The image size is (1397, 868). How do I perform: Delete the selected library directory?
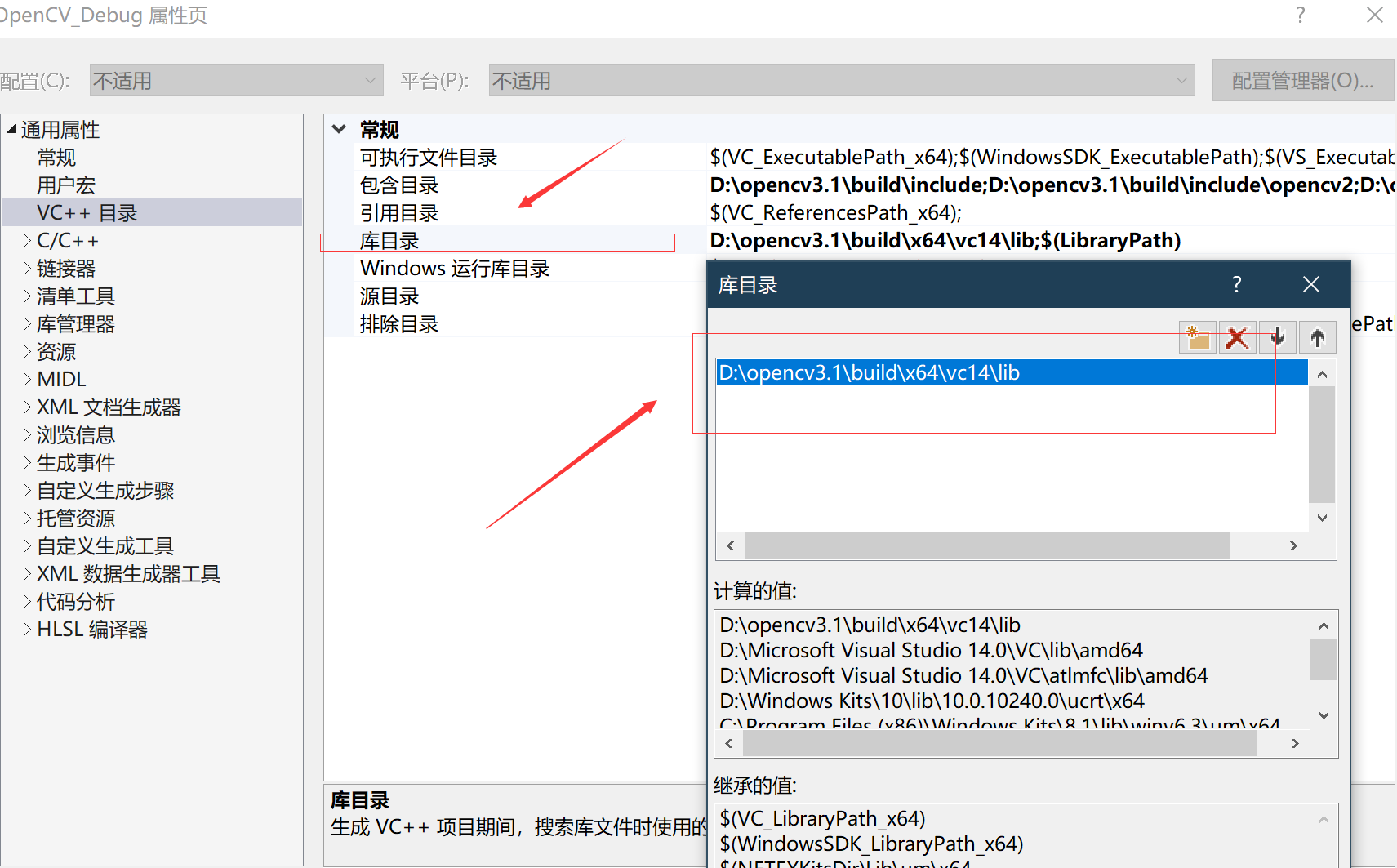pyautogui.click(x=1237, y=336)
